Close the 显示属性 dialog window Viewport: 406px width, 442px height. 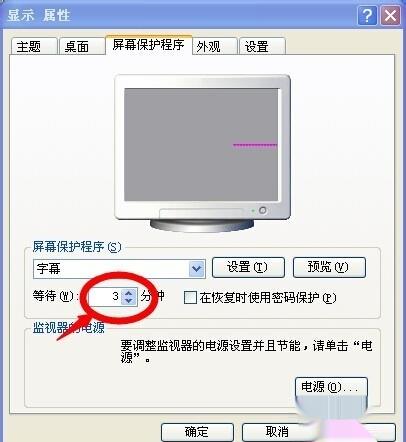(x=390, y=16)
